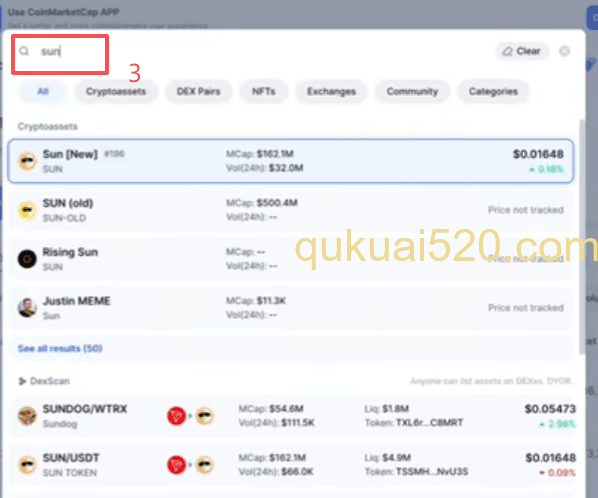Click the red Tron icon in SUNDOG/WTRX row

(176, 416)
